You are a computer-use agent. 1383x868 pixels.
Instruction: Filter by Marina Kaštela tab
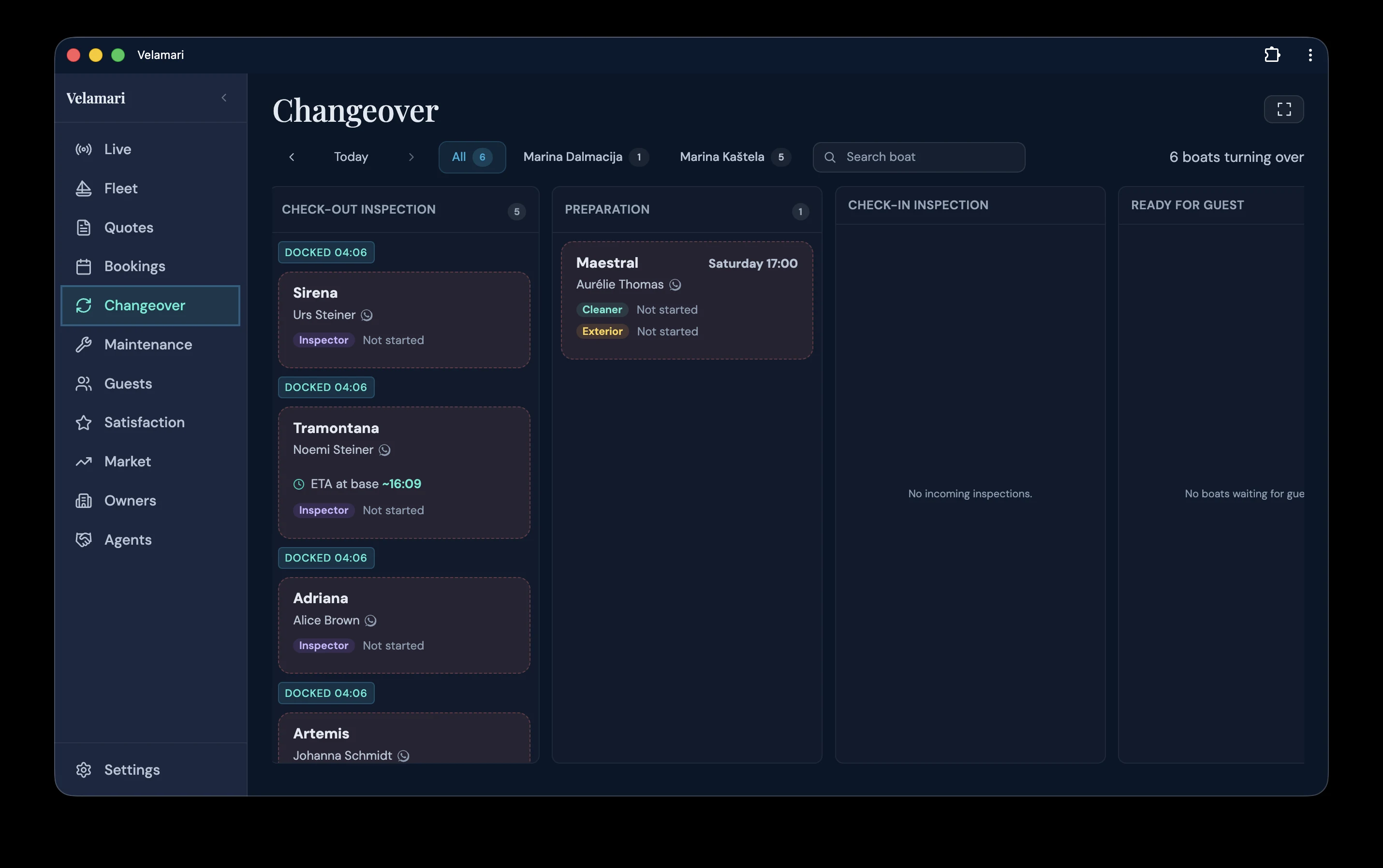click(x=735, y=157)
